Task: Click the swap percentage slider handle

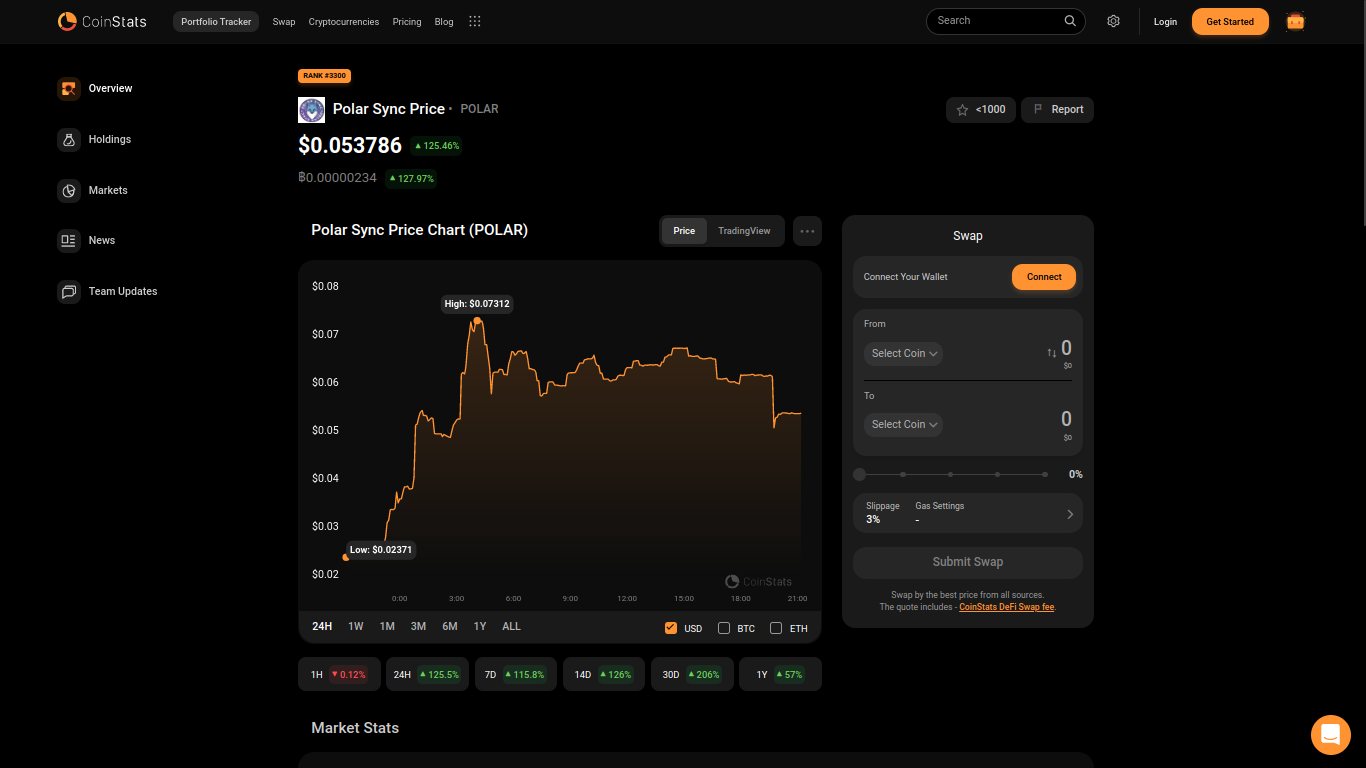Action: coord(860,474)
